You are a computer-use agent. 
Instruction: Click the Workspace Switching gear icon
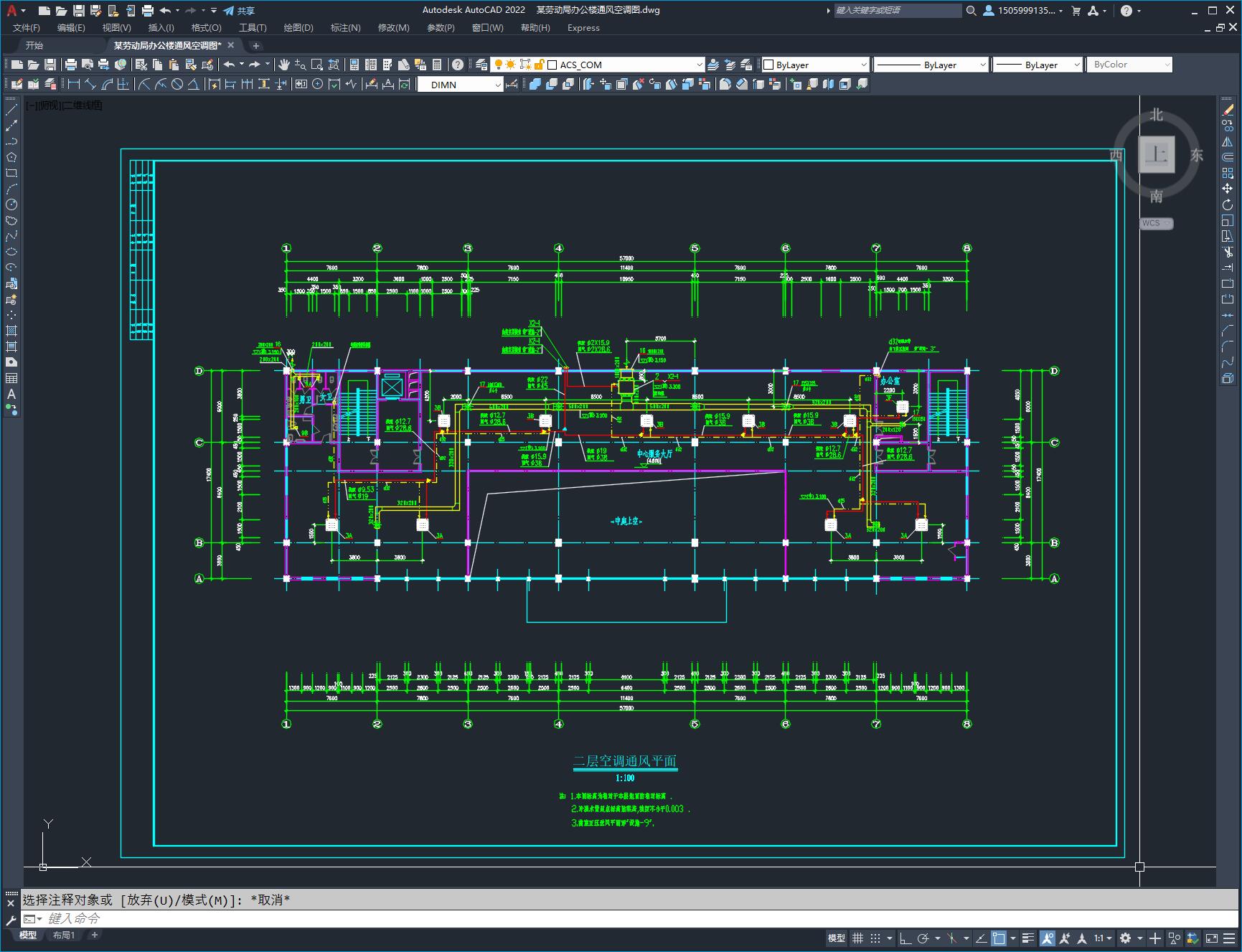(1126, 938)
